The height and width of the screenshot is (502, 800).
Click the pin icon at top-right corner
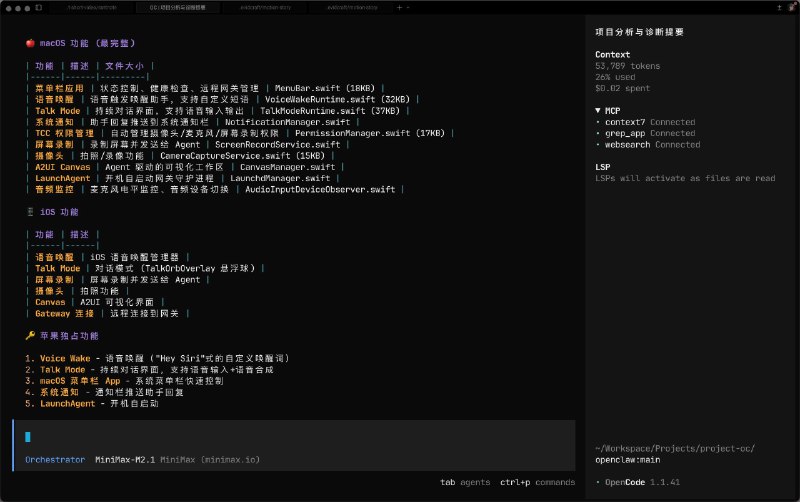tap(779, 8)
